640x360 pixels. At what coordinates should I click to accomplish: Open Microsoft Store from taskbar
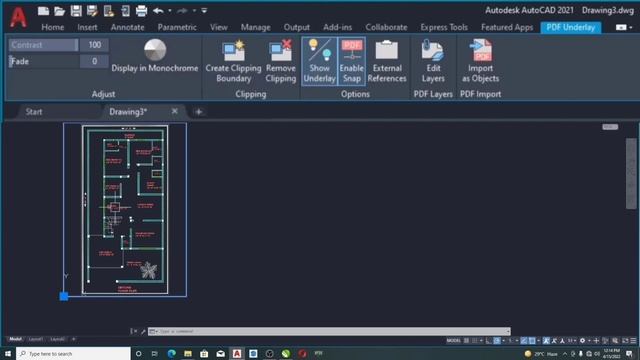click(204, 353)
